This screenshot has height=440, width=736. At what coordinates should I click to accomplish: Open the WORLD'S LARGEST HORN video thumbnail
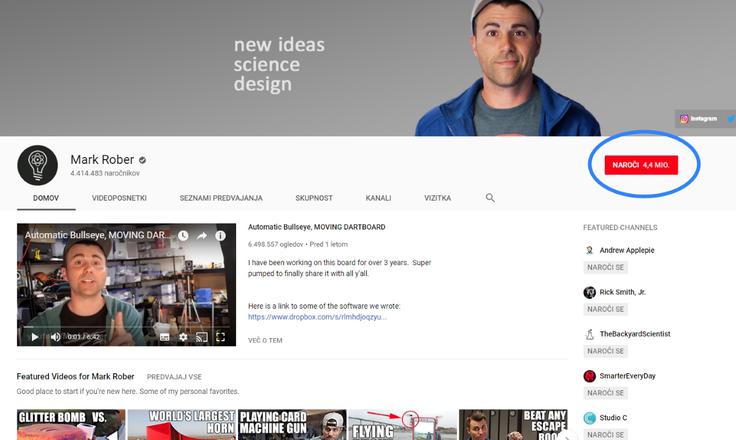pyautogui.click(x=182, y=425)
